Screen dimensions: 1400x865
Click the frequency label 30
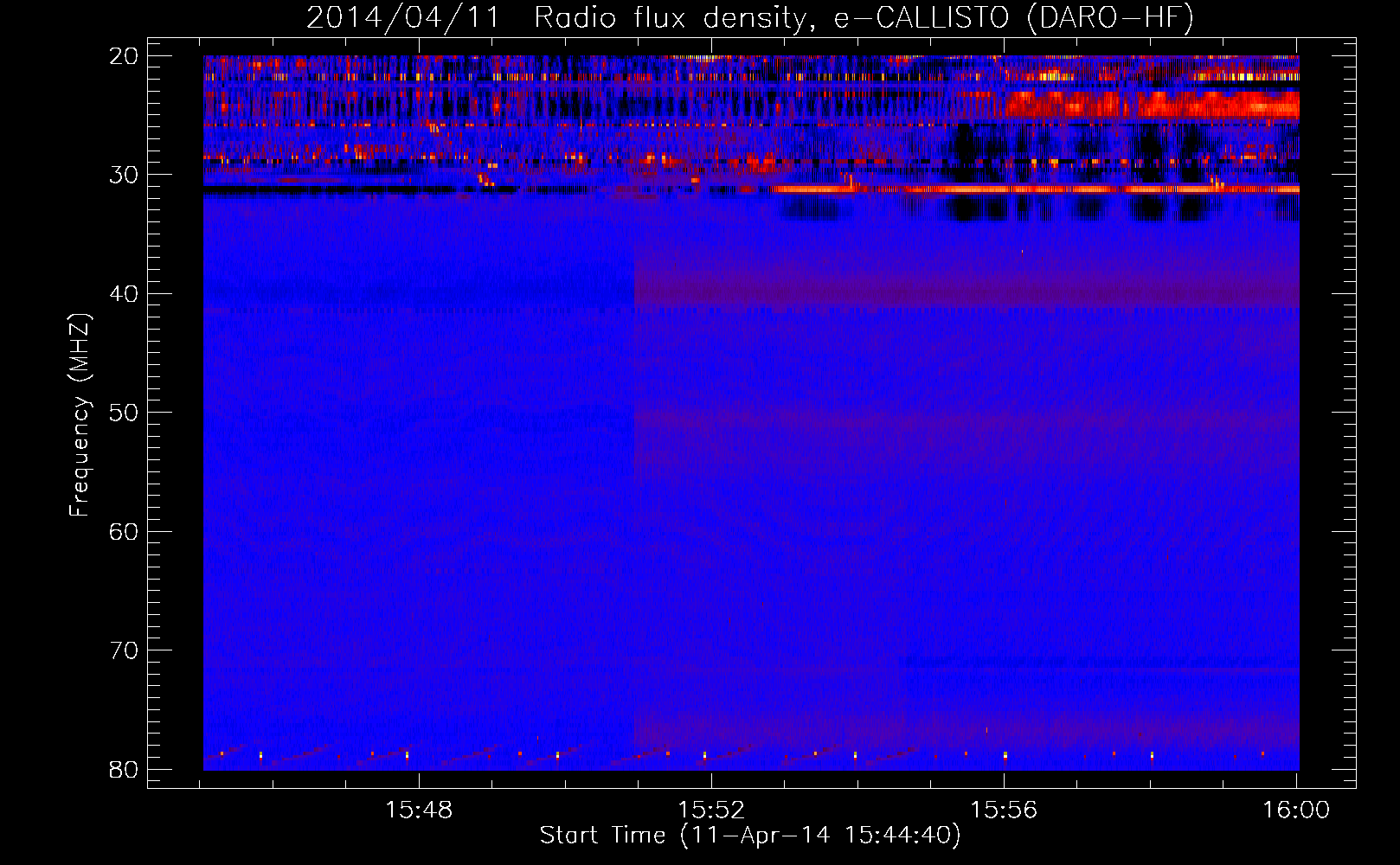(x=124, y=175)
